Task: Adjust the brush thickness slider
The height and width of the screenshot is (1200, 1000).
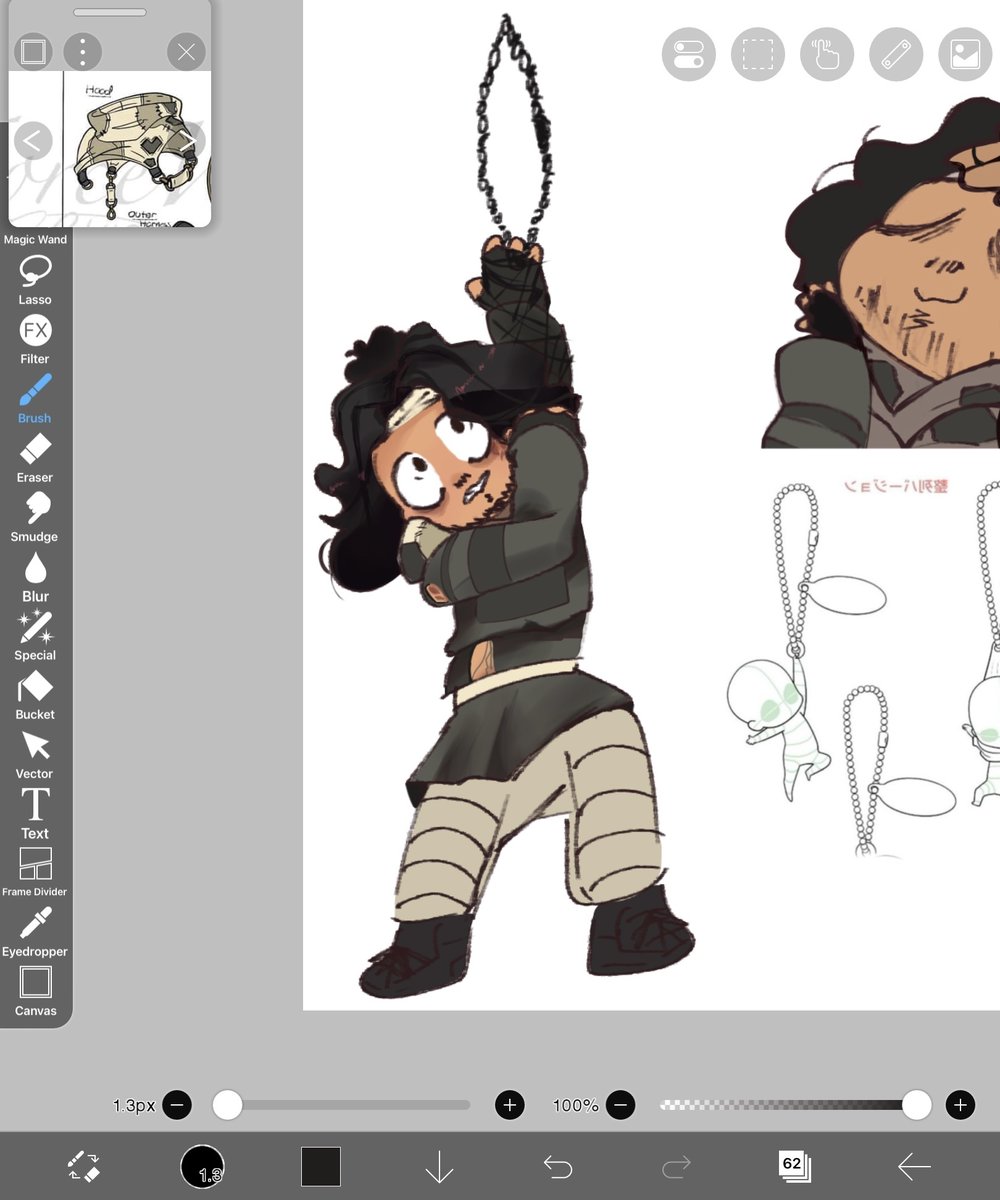Action: pyautogui.click(x=342, y=1105)
